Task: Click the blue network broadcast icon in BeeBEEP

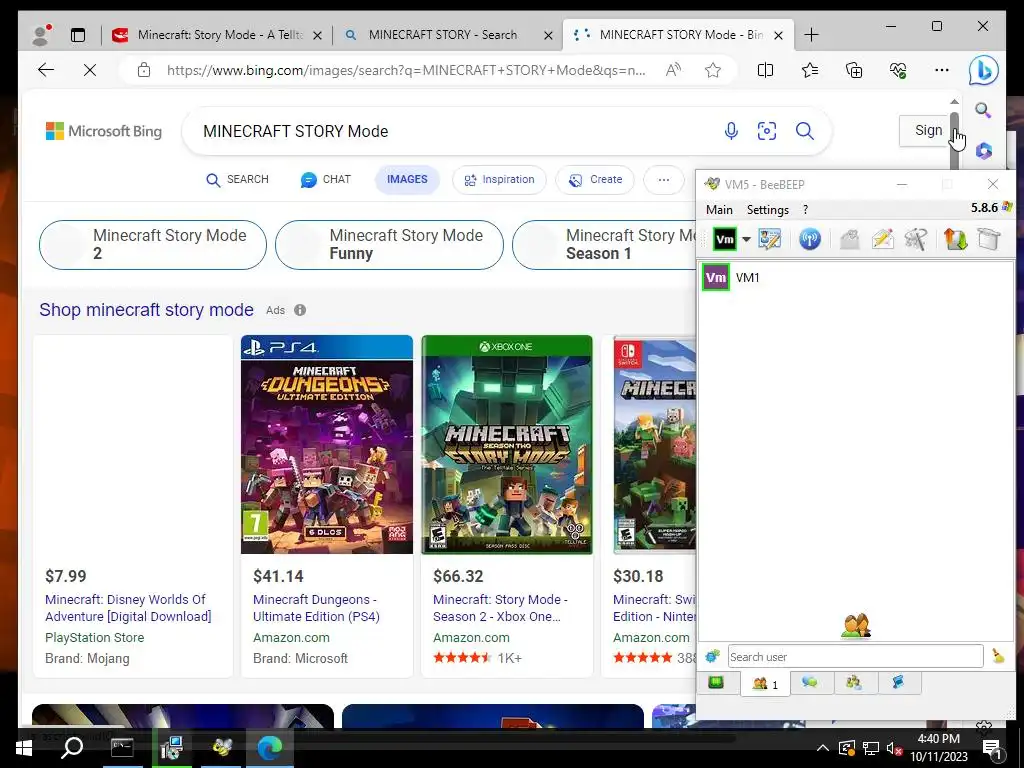Action: 810,239
